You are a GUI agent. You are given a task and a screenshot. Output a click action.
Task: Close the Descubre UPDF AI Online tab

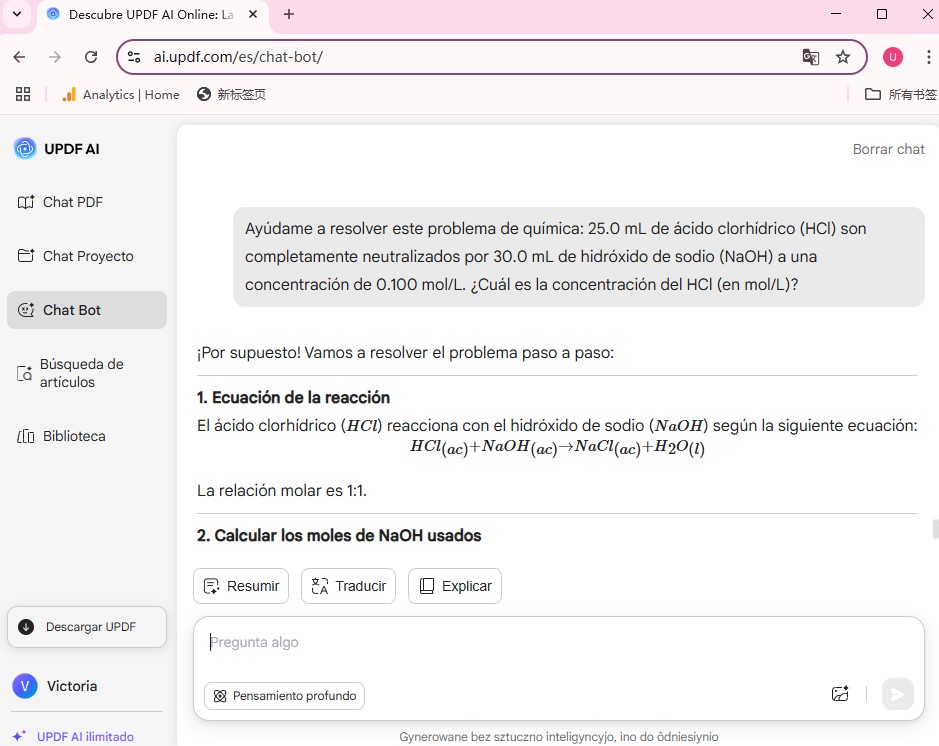click(x=253, y=14)
